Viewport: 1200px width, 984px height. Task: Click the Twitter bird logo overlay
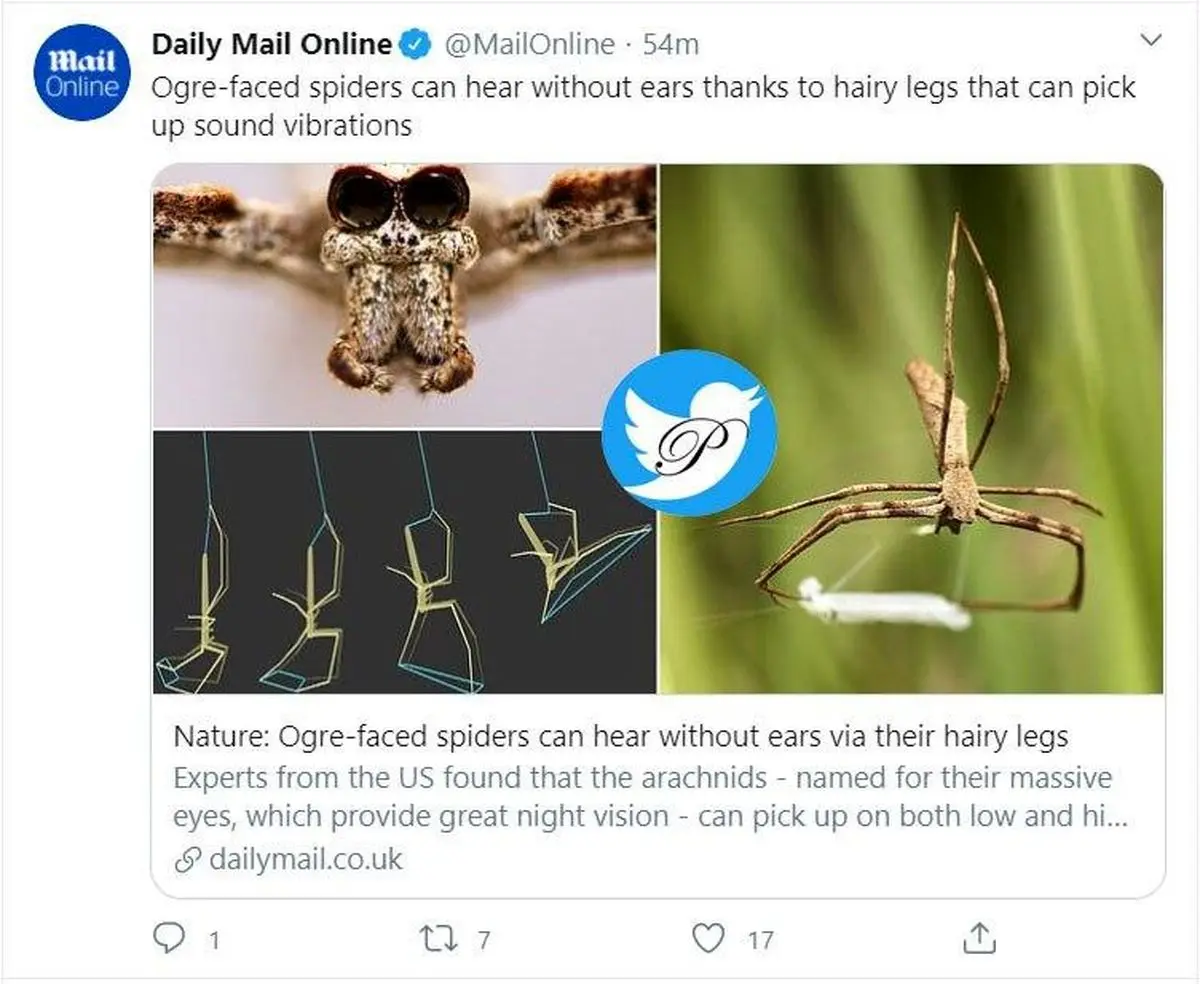[689, 433]
